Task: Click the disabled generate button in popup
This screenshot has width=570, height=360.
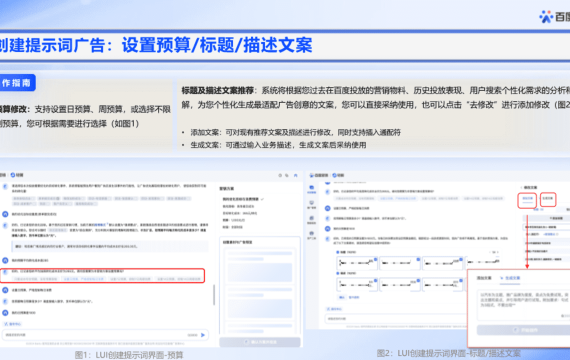Action: [523, 330]
